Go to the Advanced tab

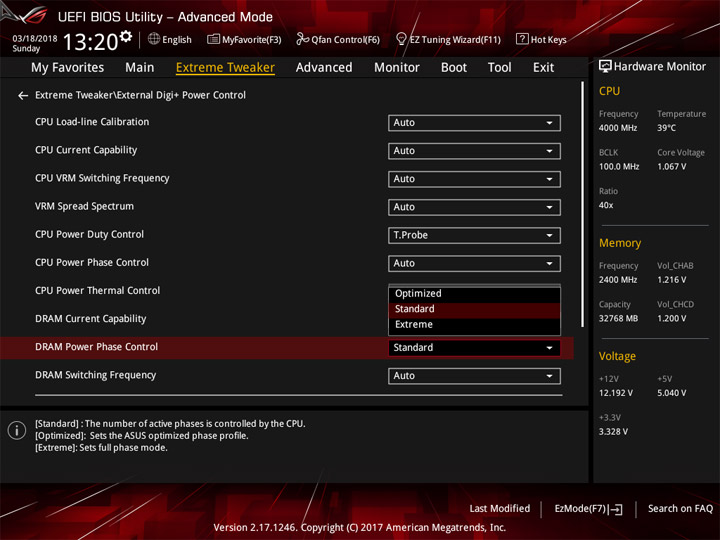coord(324,68)
